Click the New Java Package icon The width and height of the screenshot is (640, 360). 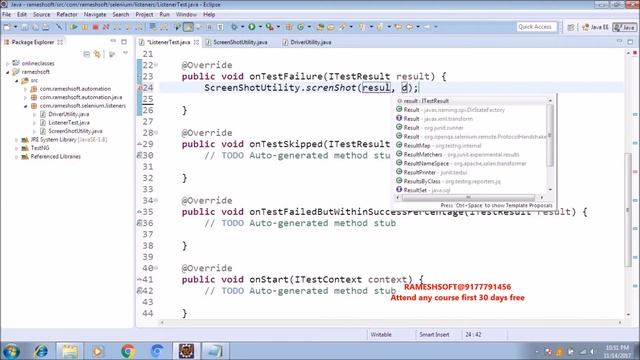pyautogui.click(x=289, y=27)
